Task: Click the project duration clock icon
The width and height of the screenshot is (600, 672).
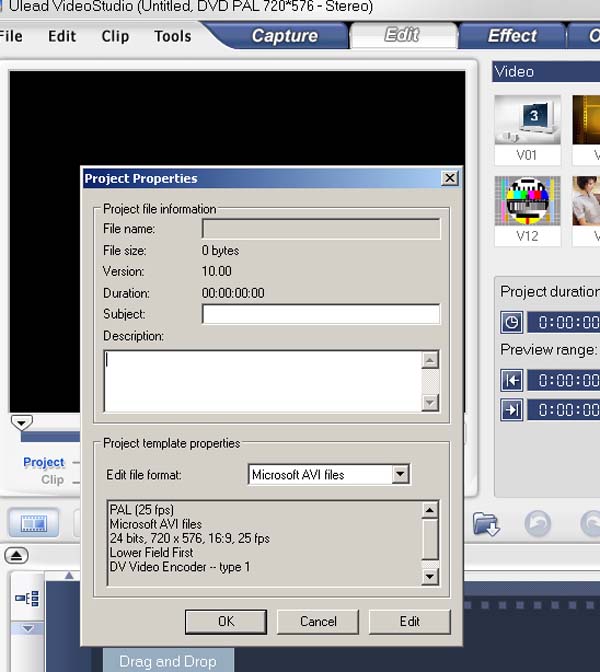Action: tap(511, 322)
